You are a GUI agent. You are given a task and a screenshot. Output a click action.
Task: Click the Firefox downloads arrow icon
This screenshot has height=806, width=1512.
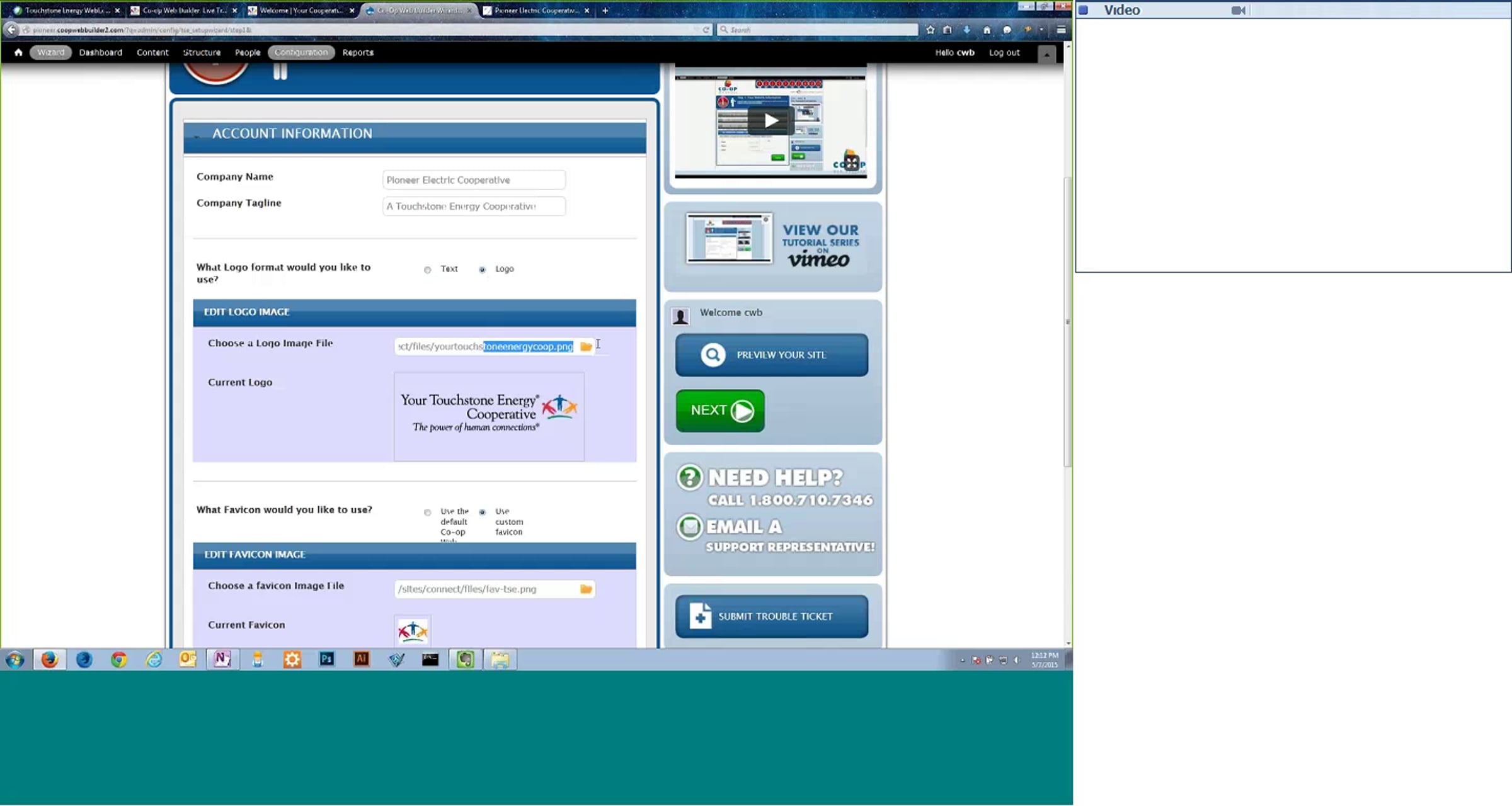(x=966, y=30)
